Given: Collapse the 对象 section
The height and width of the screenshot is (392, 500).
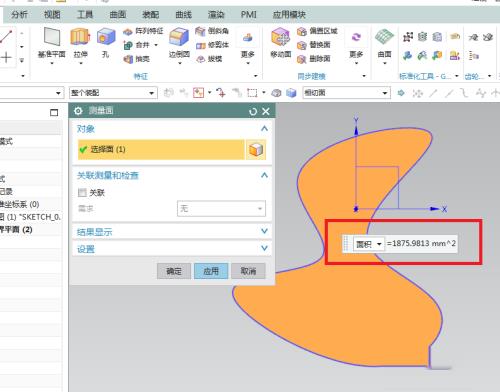Looking at the screenshot, I should [x=264, y=128].
